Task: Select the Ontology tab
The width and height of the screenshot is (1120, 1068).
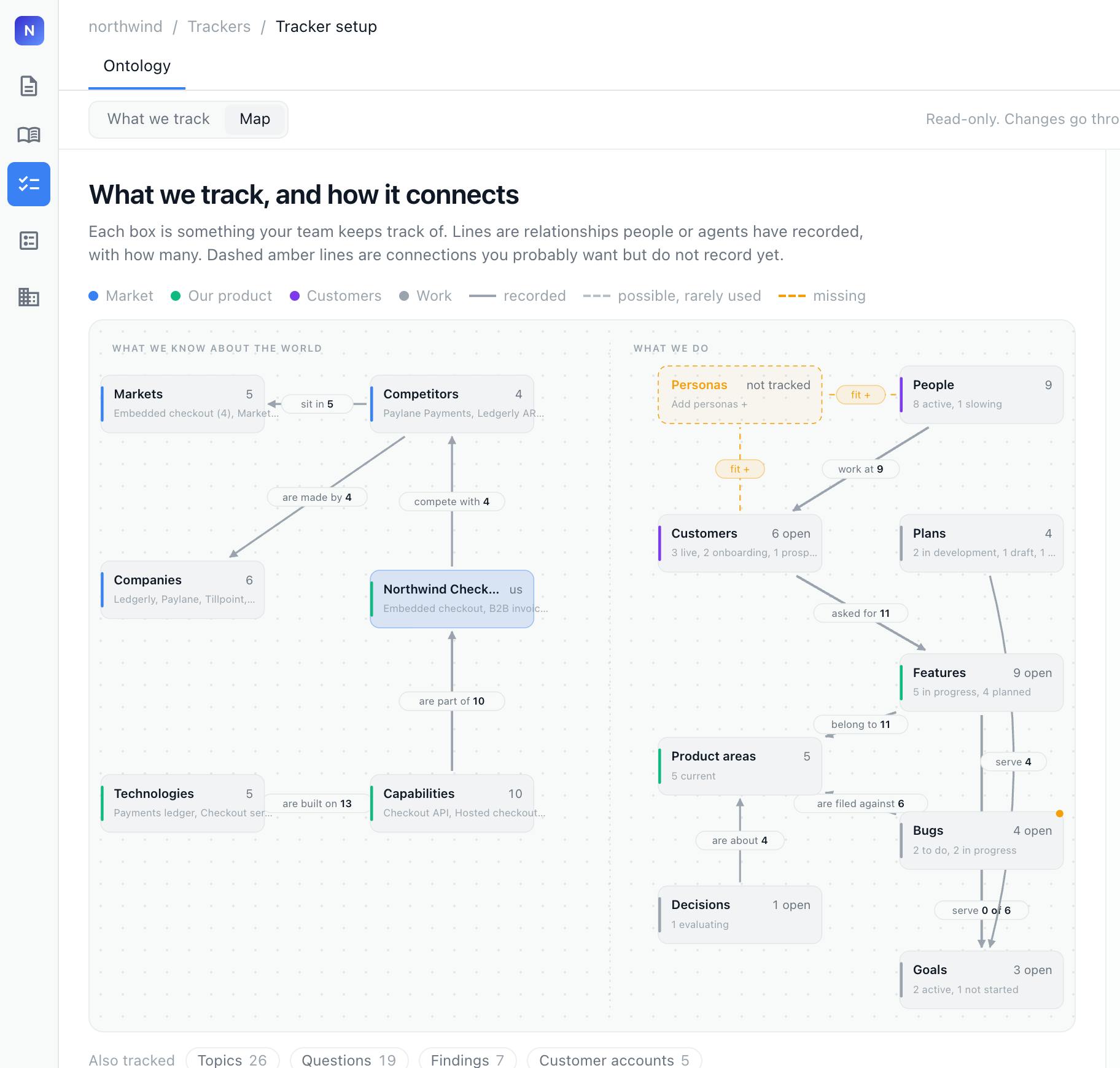Action: 137,66
